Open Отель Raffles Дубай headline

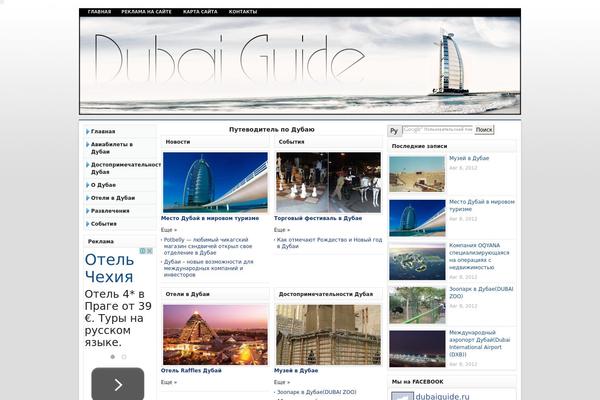click(191, 371)
